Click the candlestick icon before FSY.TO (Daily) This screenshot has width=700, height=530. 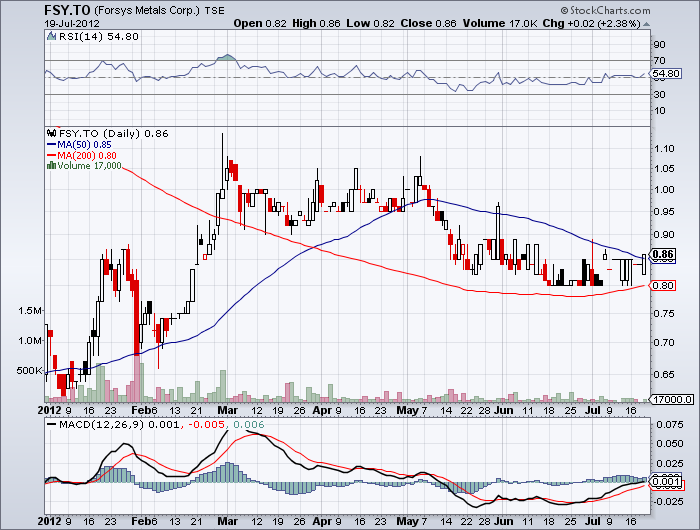click(52, 133)
